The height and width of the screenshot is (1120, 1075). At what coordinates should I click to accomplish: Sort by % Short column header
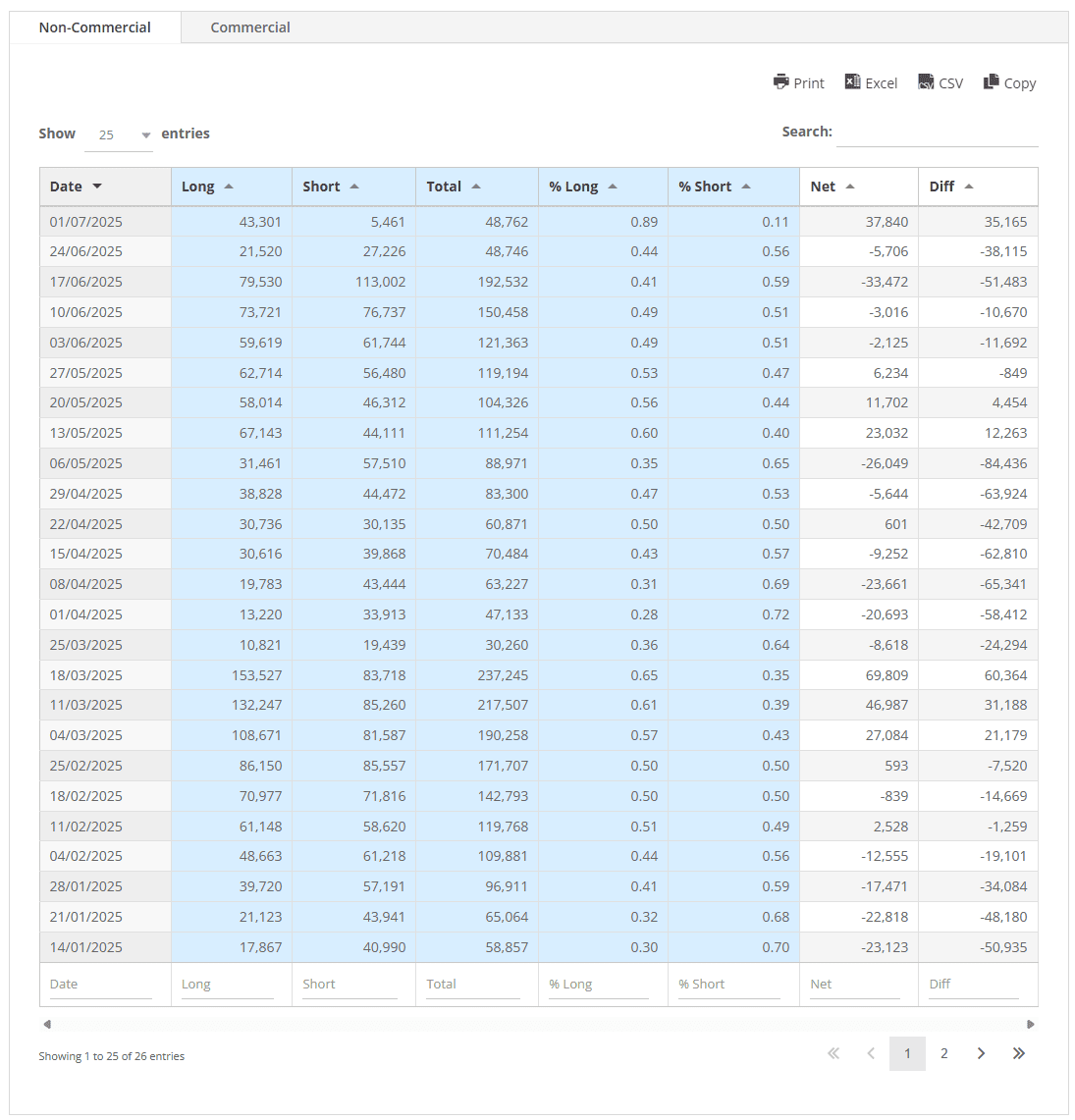point(714,187)
